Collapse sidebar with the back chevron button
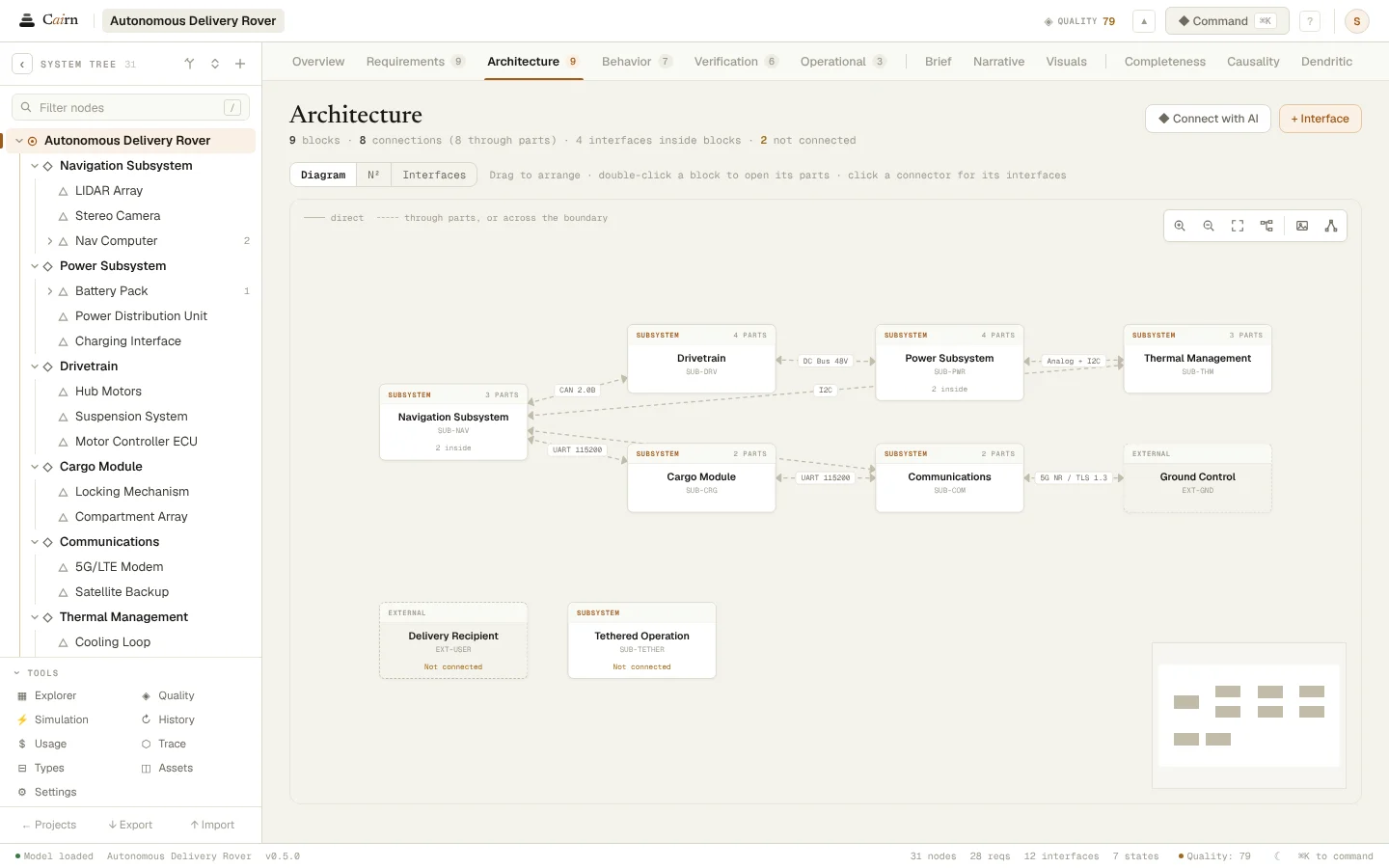Viewport: 1389px width, 868px height. (22, 64)
